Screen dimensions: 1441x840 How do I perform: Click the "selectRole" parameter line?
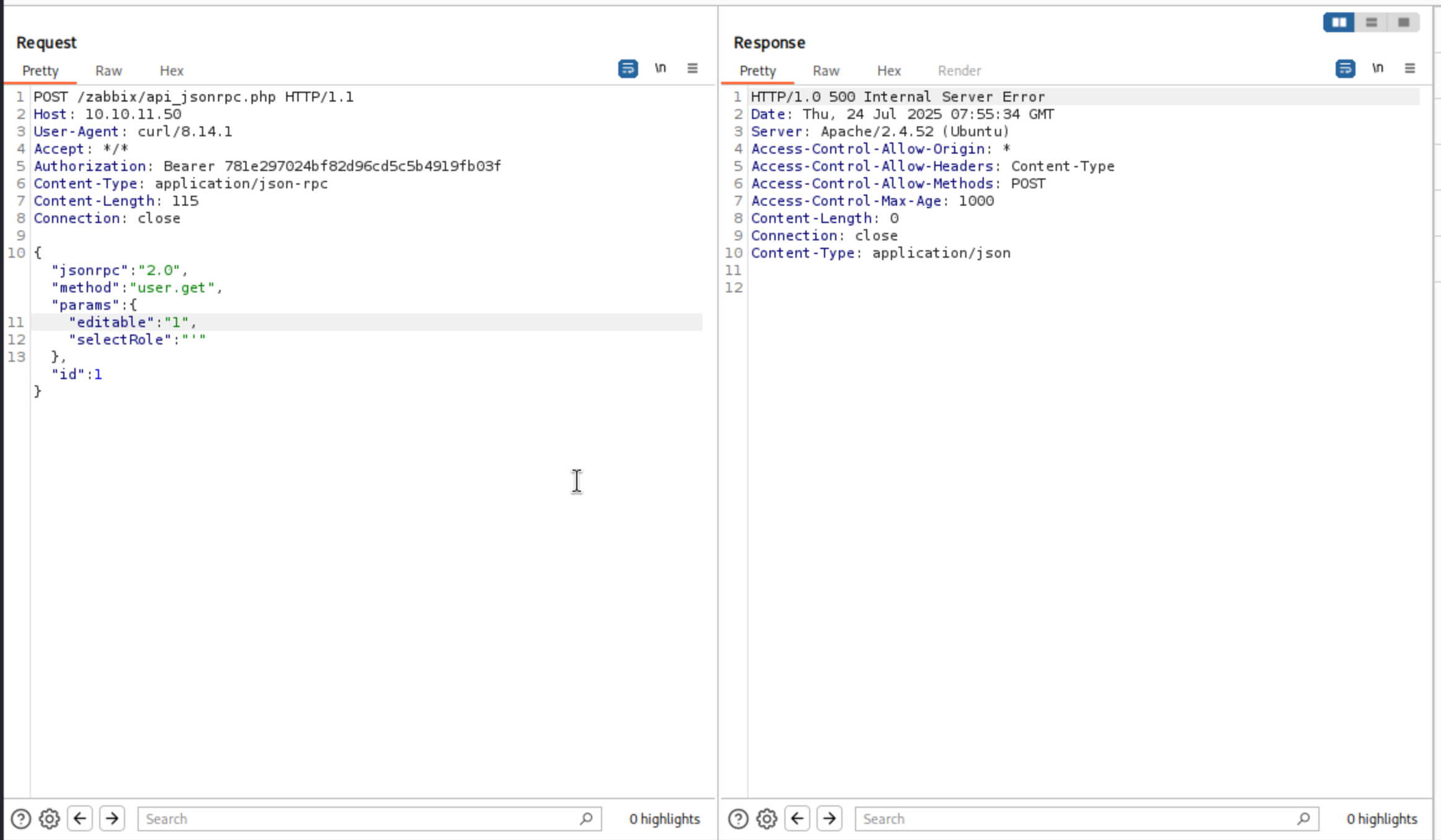click(x=137, y=339)
